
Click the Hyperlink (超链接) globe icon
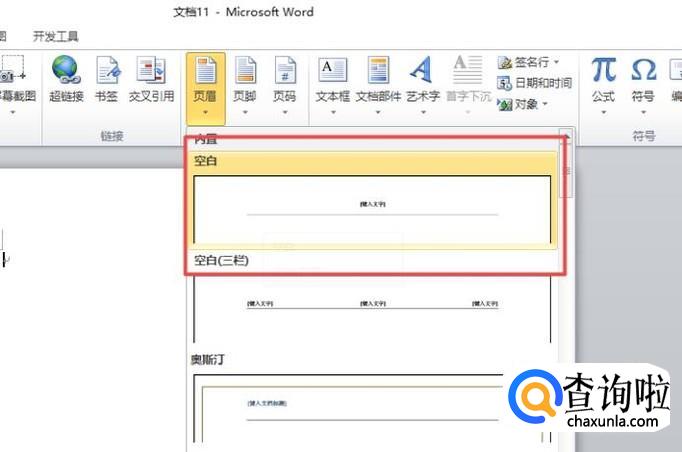(66, 69)
